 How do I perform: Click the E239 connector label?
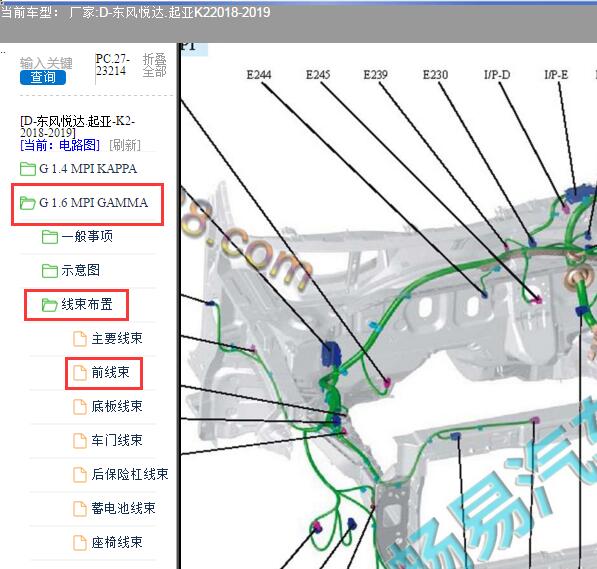point(375,75)
